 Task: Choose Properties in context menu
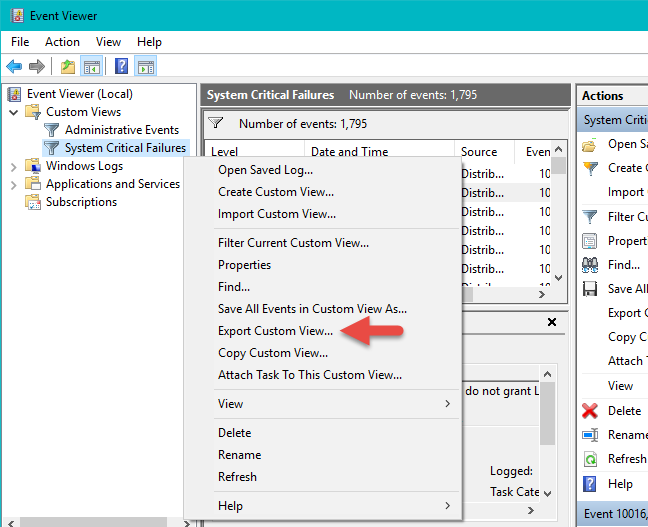click(245, 265)
